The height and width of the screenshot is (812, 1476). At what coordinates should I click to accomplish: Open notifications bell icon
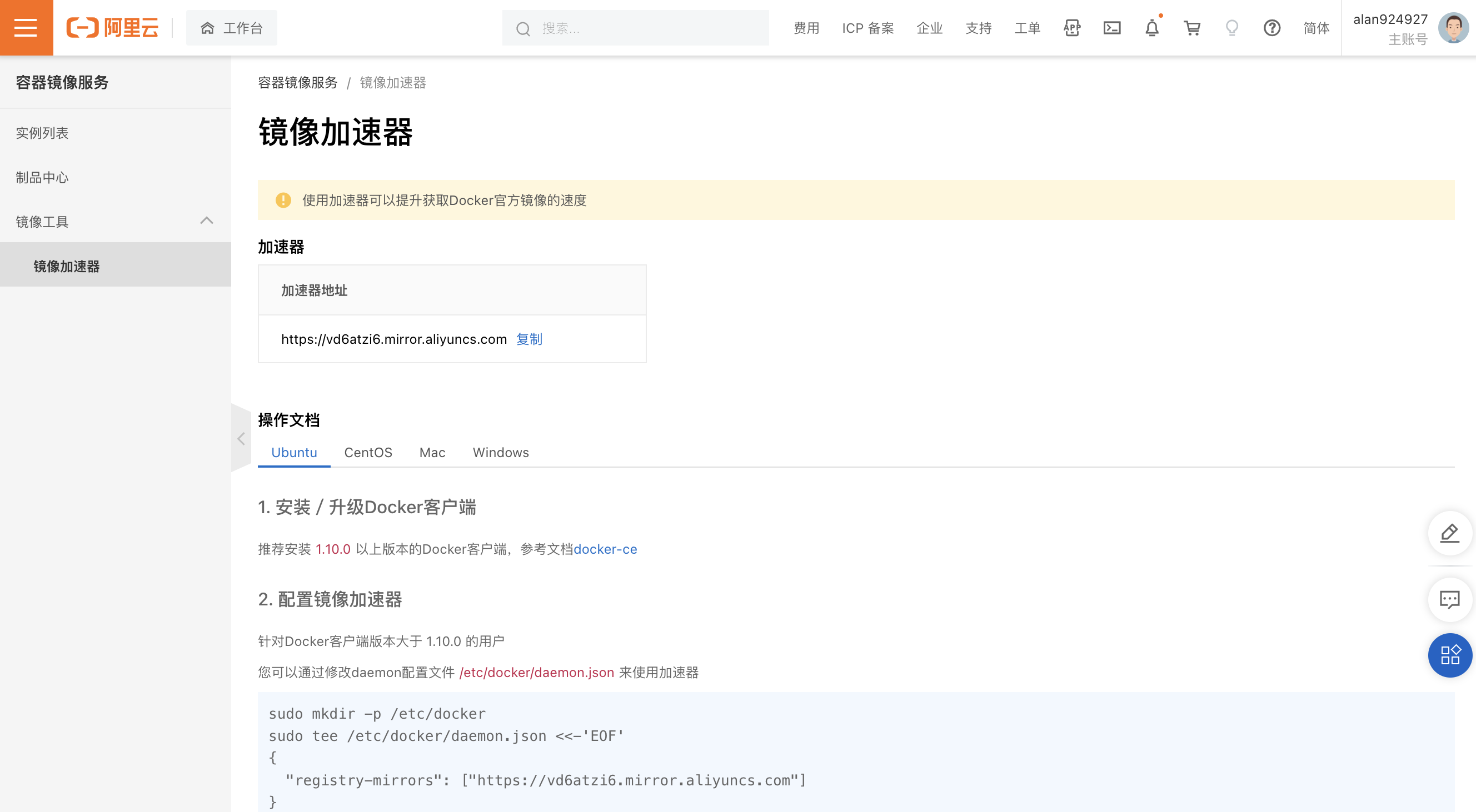[1152, 27]
